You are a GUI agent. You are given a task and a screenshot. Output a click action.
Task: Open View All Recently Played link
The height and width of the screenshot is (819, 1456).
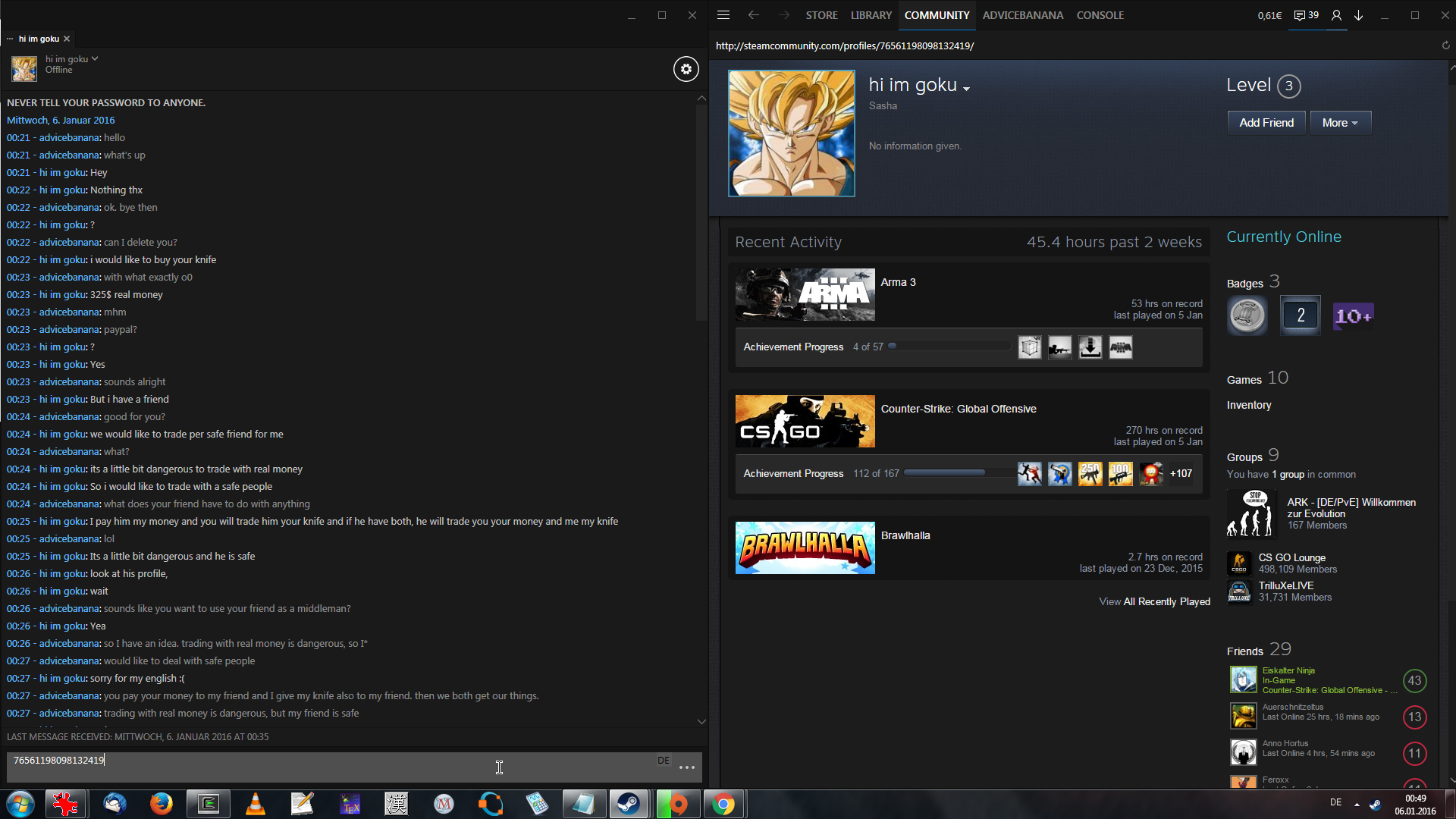(1154, 601)
